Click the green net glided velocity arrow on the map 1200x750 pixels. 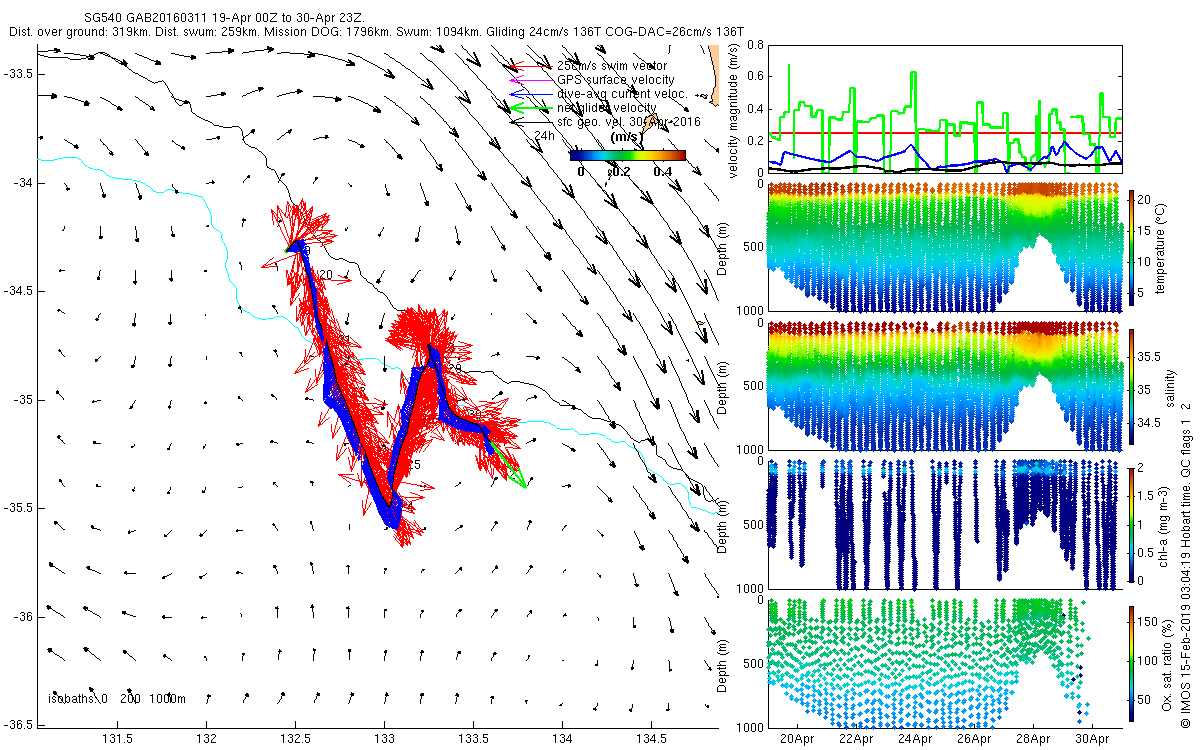tap(508, 467)
